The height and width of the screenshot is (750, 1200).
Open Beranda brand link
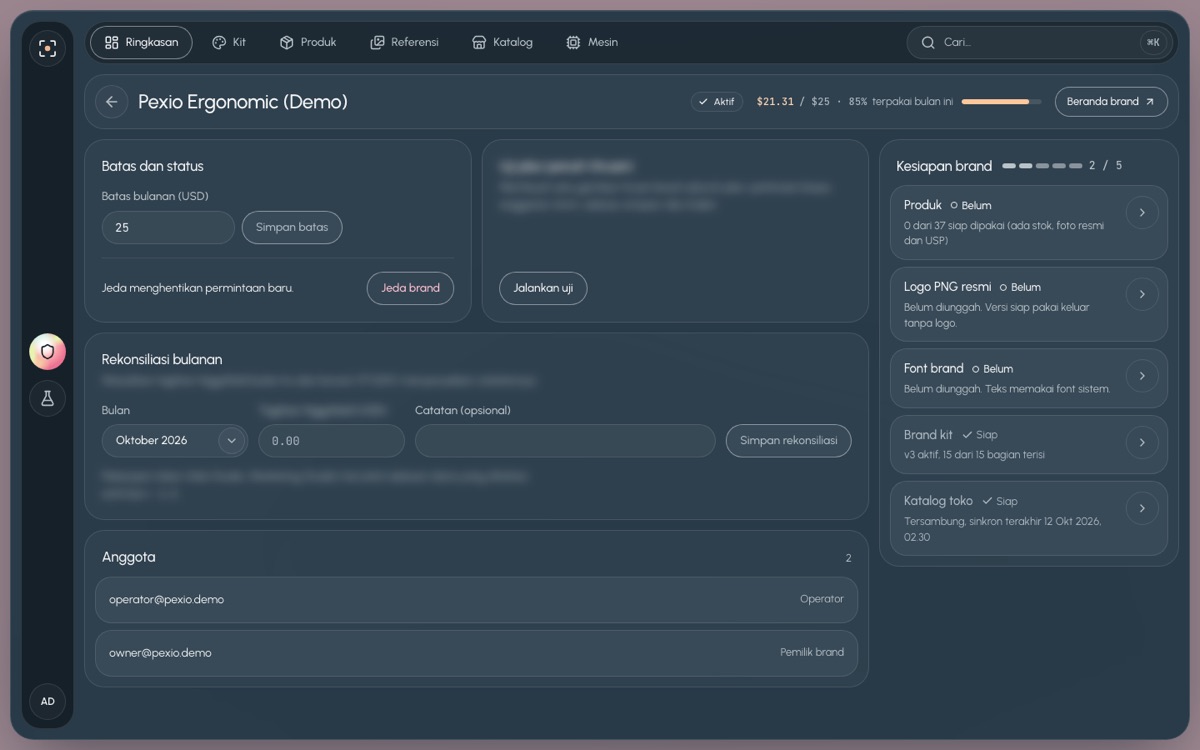[x=1111, y=102]
